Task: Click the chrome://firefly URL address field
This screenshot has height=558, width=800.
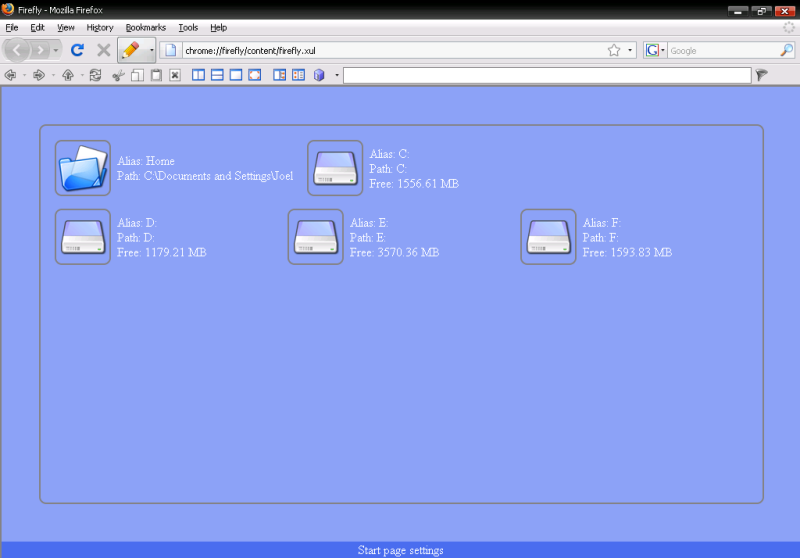Action: click(x=393, y=50)
